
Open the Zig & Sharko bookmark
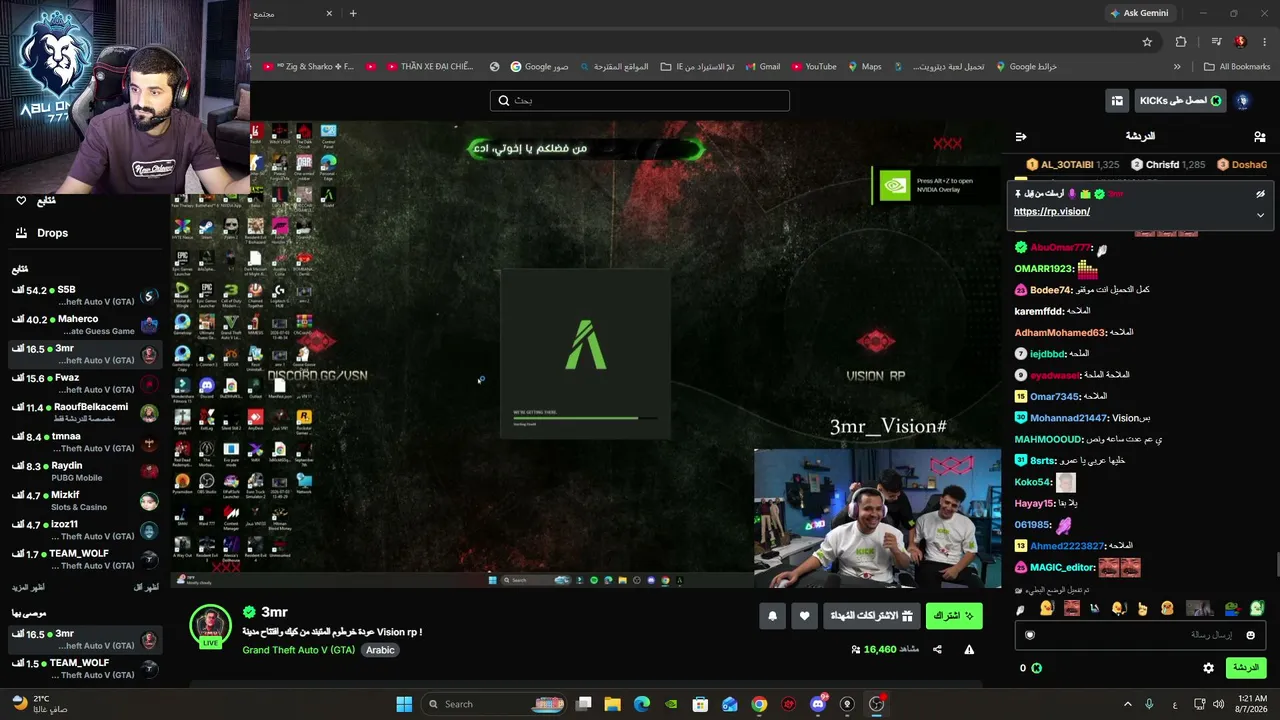(x=308, y=67)
